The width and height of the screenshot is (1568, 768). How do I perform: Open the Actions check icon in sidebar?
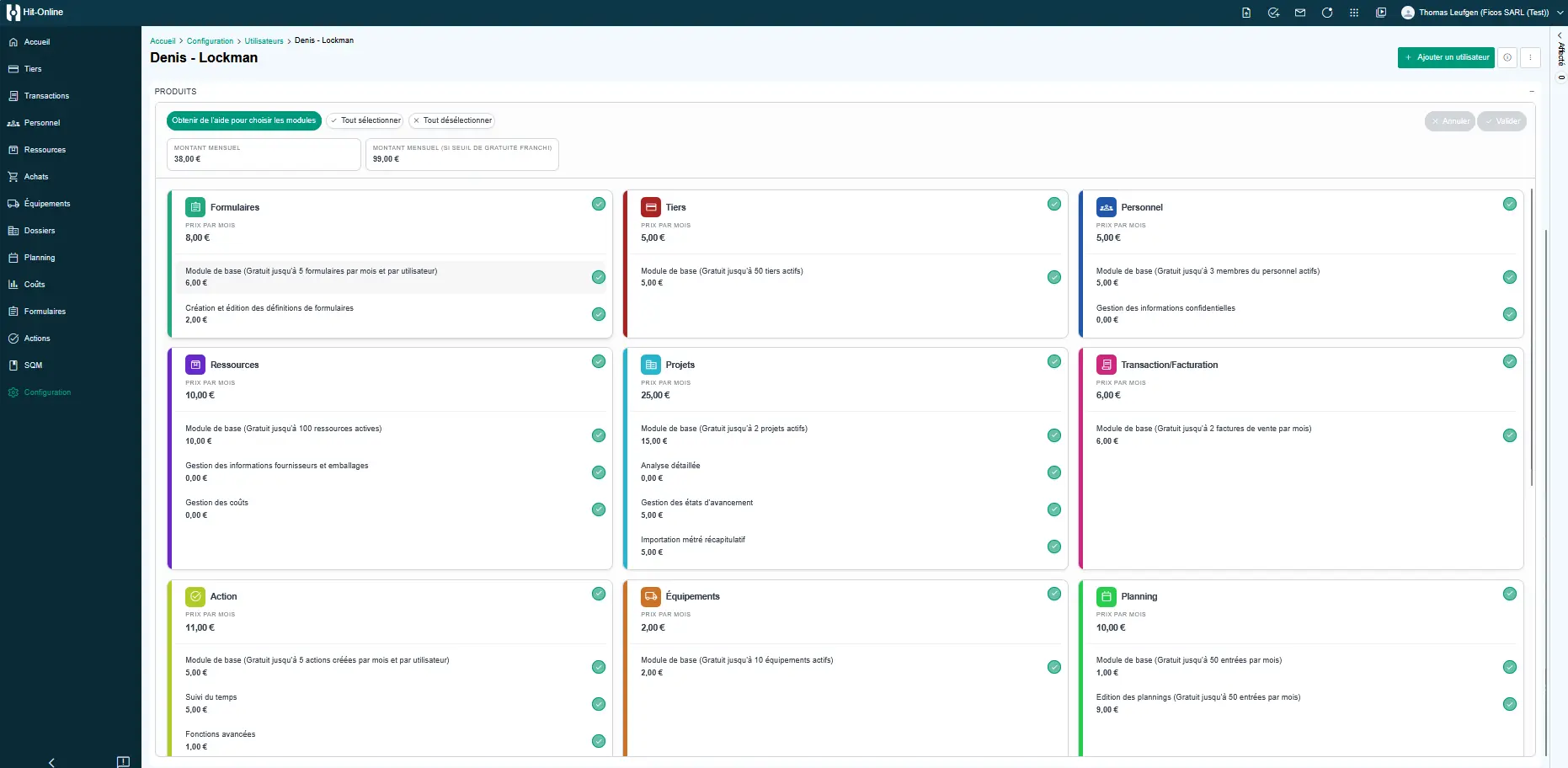(x=13, y=339)
